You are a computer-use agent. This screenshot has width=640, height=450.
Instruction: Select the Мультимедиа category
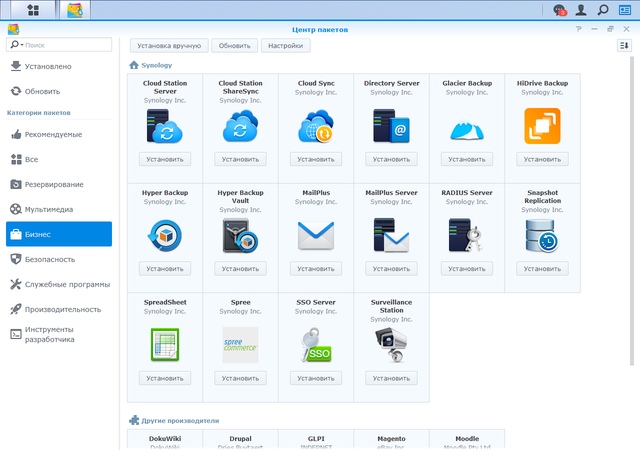click(x=59, y=209)
